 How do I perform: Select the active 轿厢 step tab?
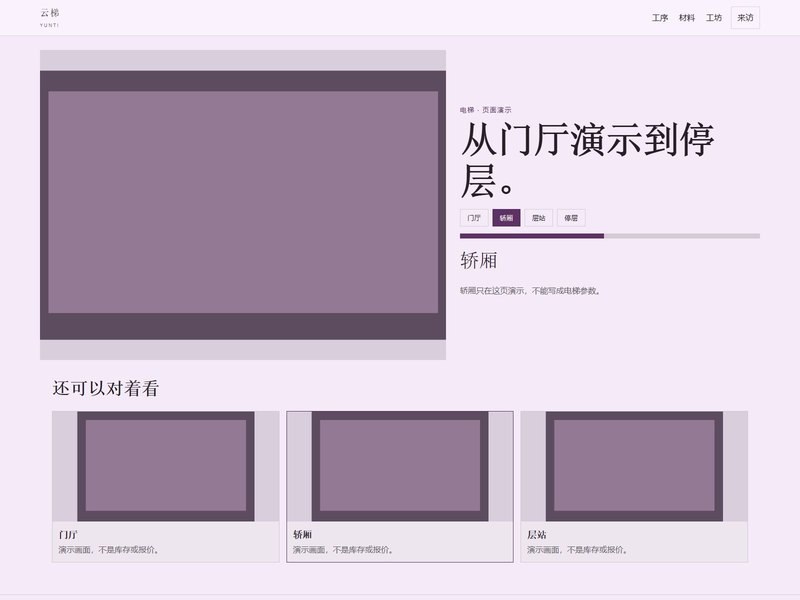click(506, 218)
